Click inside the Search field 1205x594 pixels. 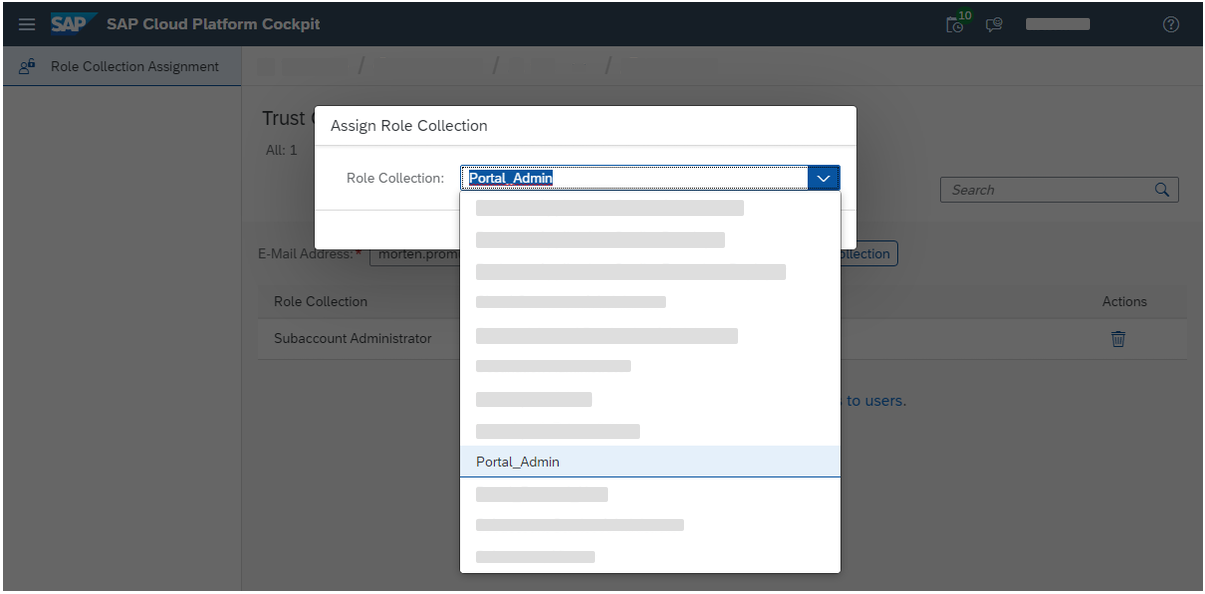pos(1040,189)
